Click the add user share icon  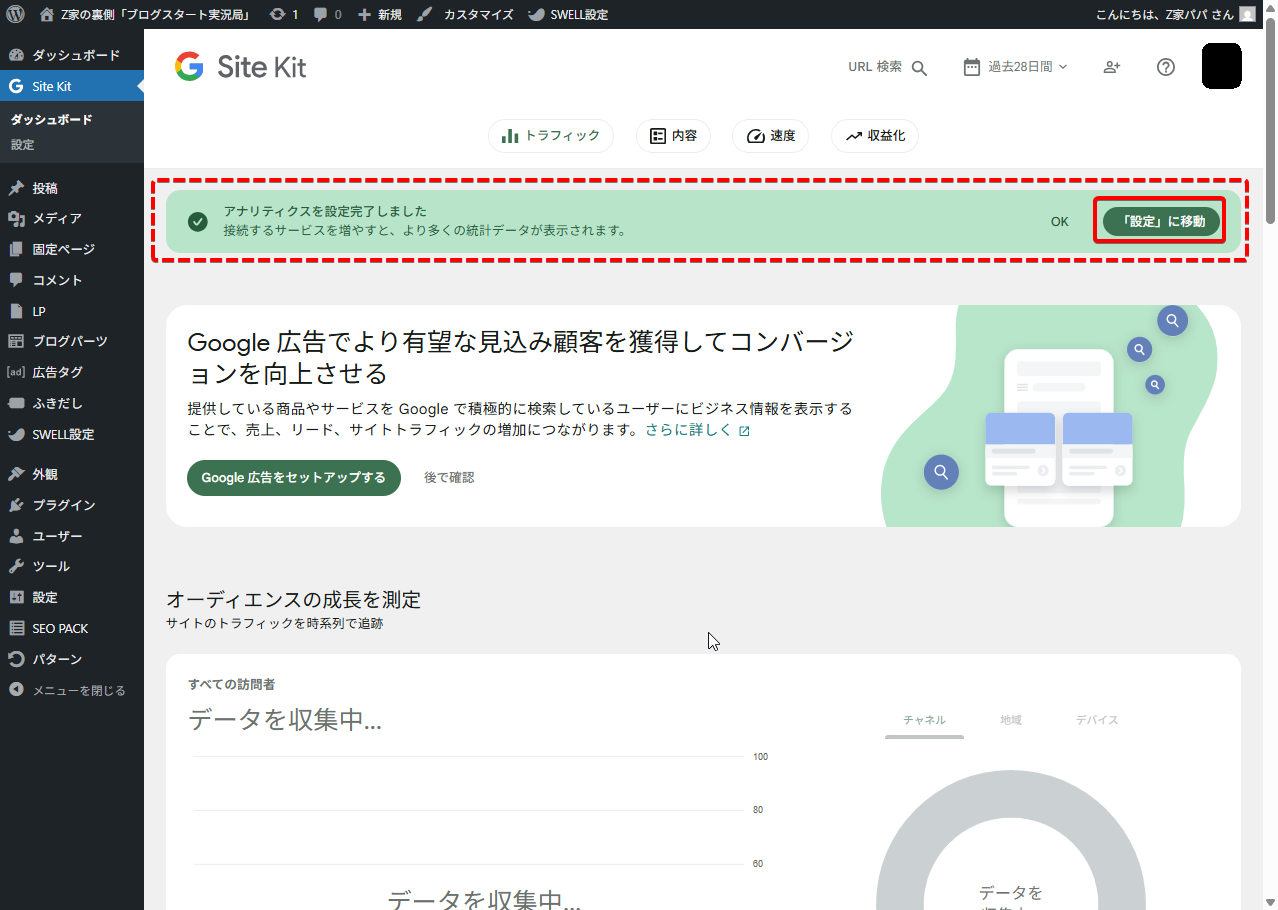pos(1112,67)
